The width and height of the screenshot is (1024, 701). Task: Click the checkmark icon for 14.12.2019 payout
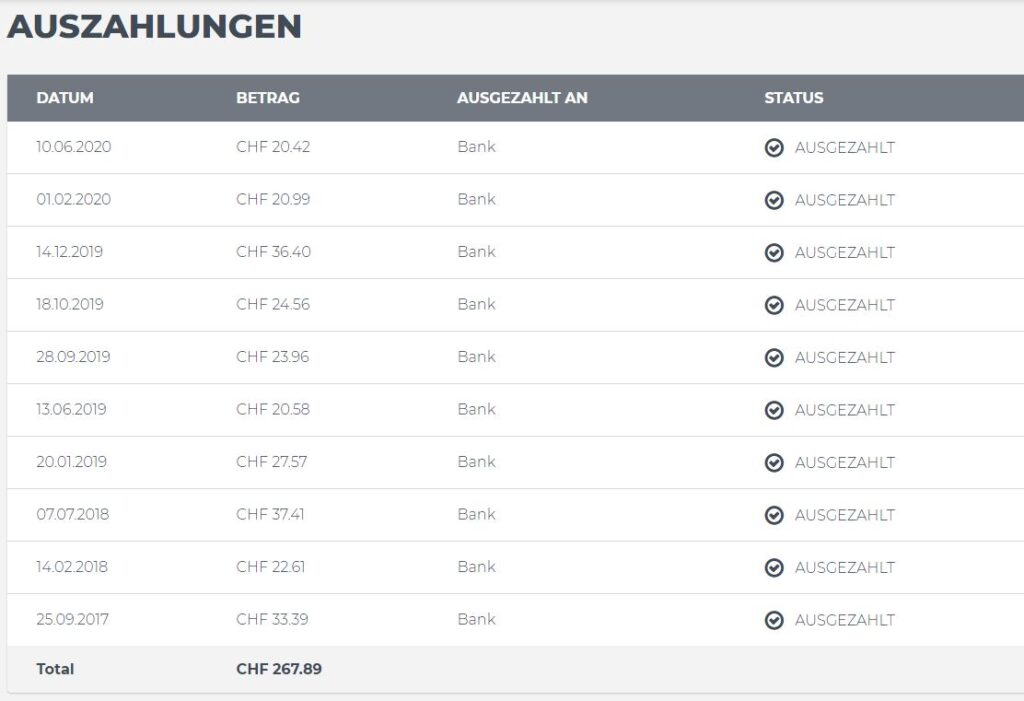[774, 252]
